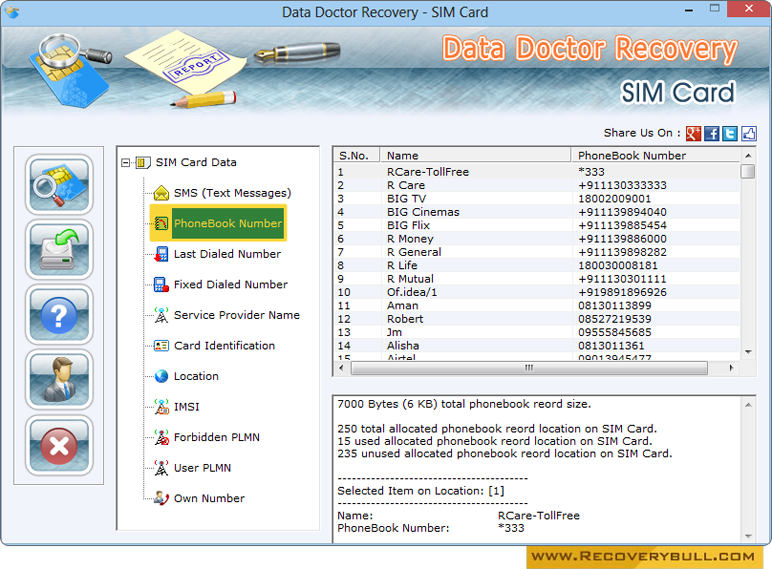The height and width of the screenshot is (569, 772).
Task: Open Own Number tree item
Action: pos(209,498)
